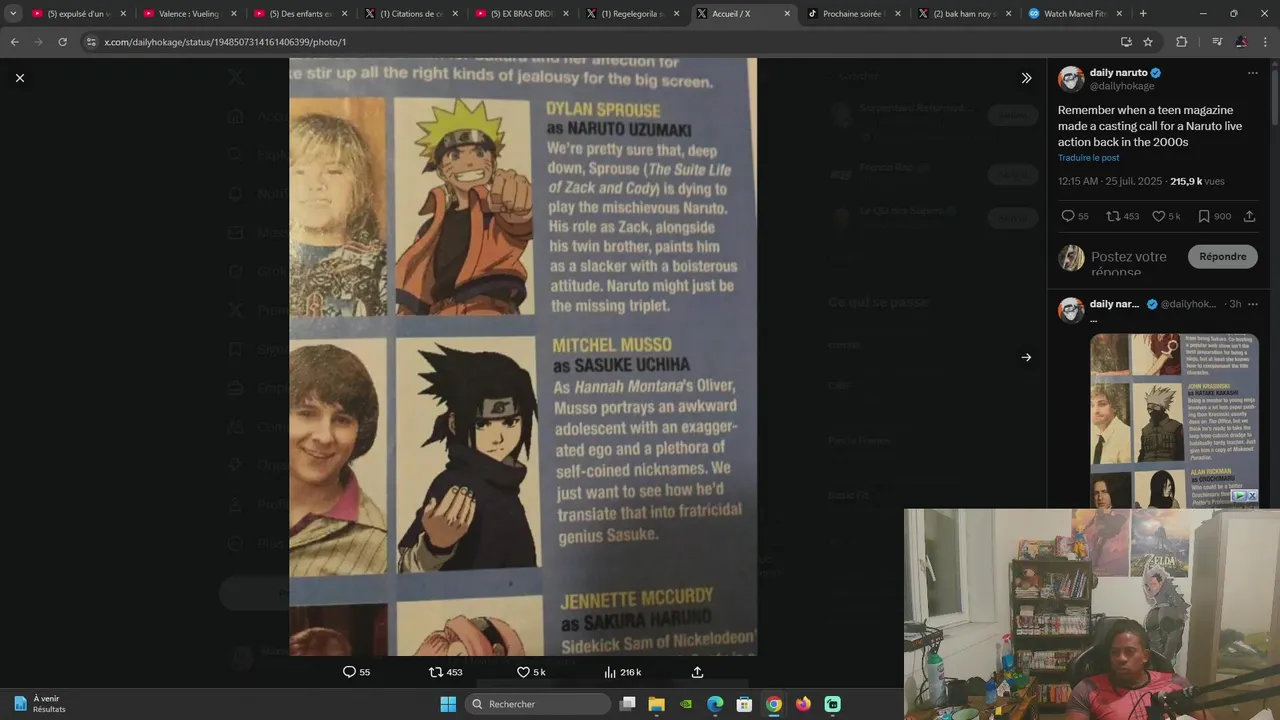Switch to the Valence : Vueling tab
The height and width of the screenshot is (720, 1280).
[x=187, y=14]
